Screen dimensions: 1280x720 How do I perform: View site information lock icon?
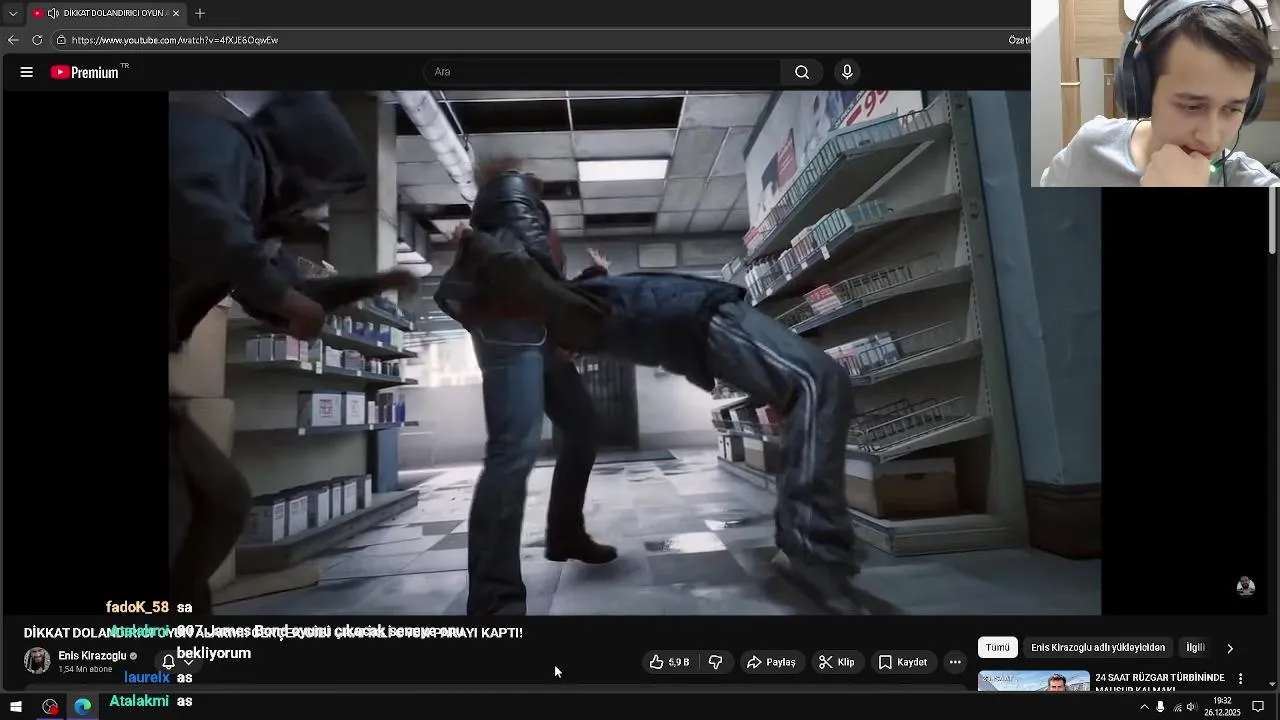click(61, 40)
